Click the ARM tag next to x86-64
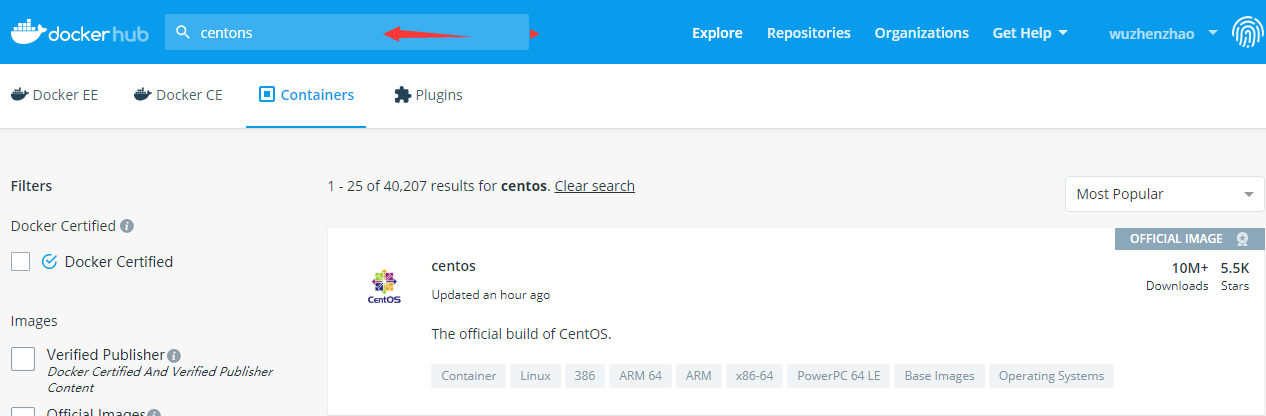 point(699,376)
